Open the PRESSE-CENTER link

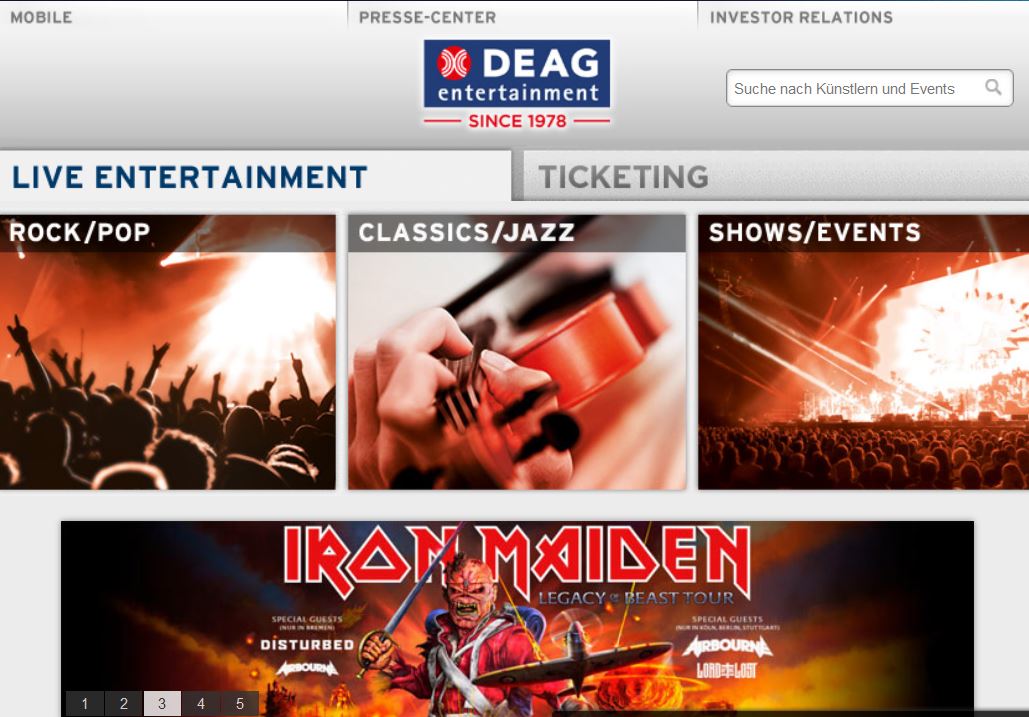point(427,17)
